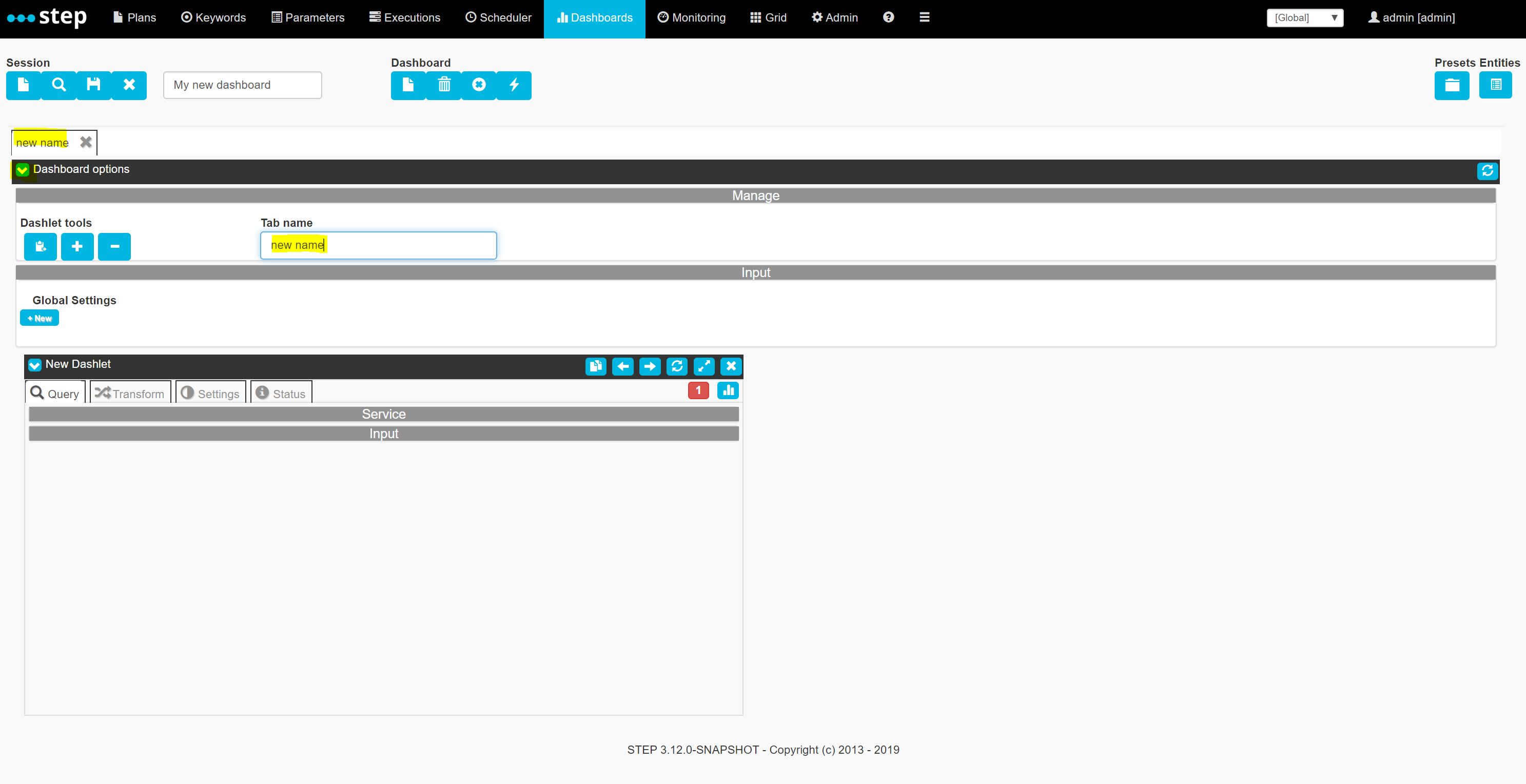The image size is (1526, 784).
Task: Open the Scheduler page
Action: [498, 18]
